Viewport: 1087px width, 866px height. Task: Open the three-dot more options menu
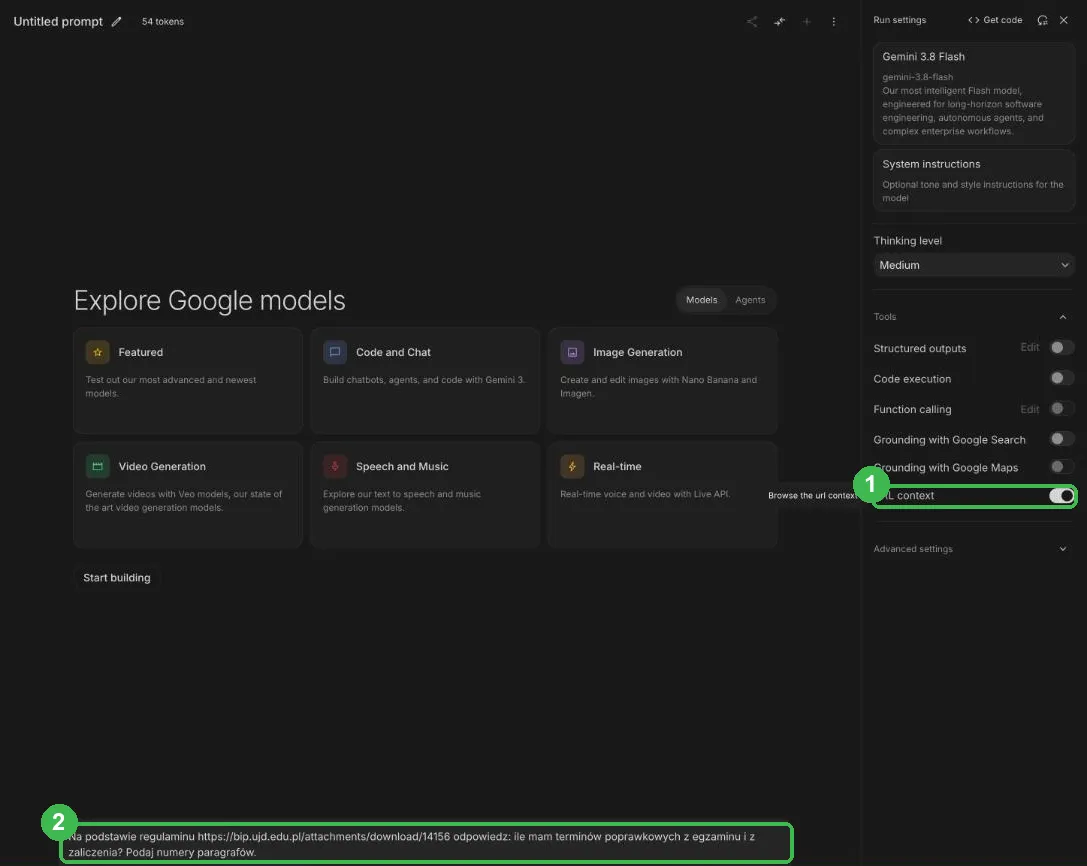[x=833, y=21]
